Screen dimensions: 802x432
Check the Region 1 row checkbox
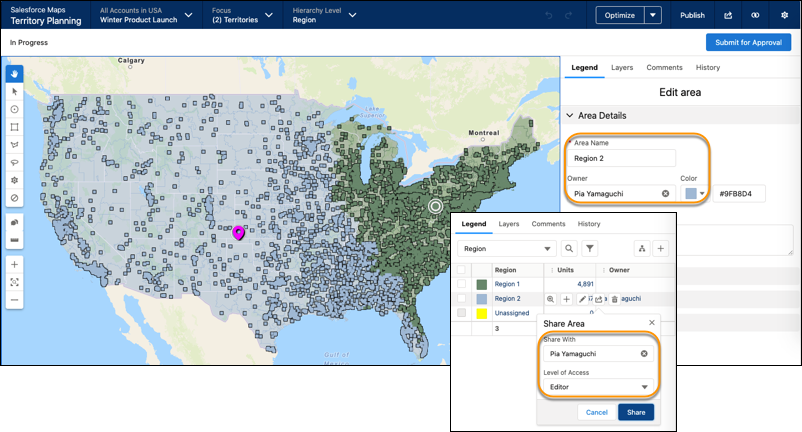point(461,284)
